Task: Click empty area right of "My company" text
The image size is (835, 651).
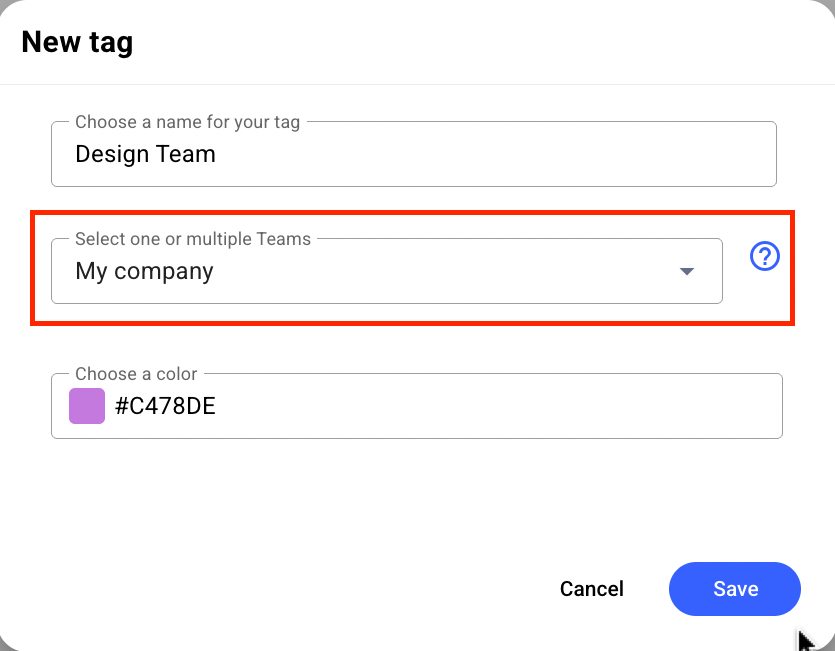Action: click(x=442, y=271)
